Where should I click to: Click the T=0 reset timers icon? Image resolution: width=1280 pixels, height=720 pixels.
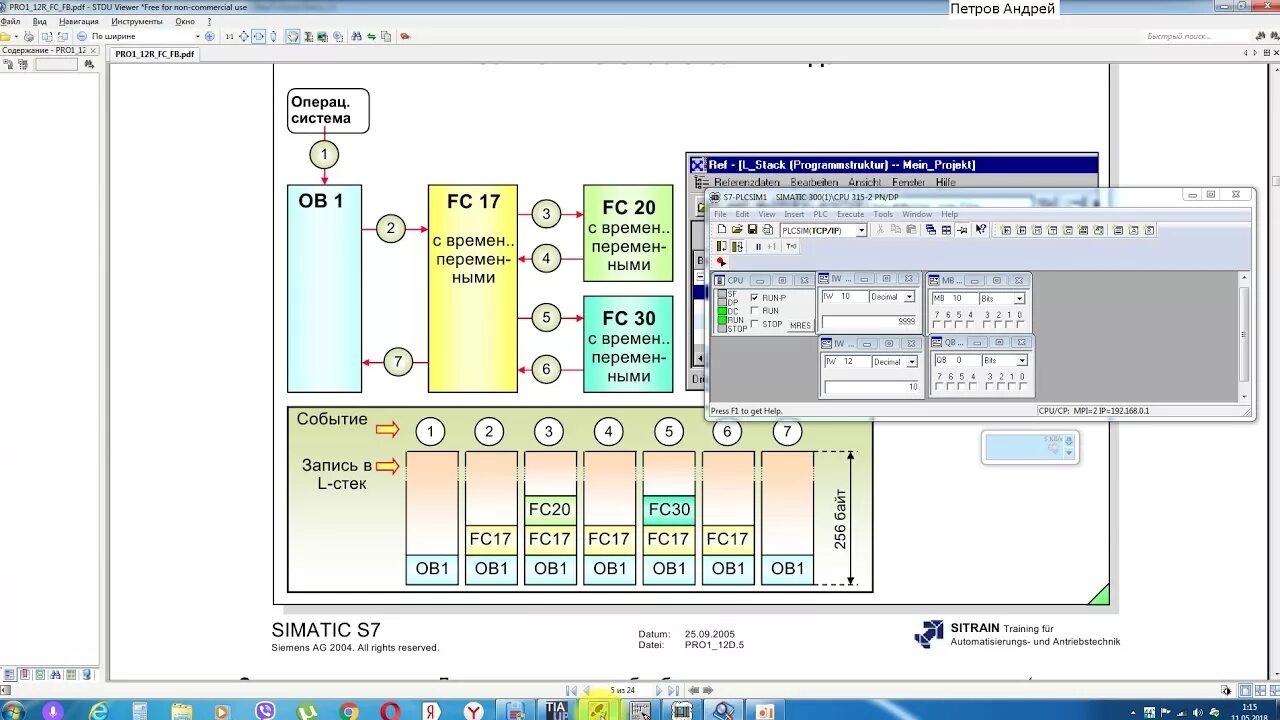pos(791,246)
